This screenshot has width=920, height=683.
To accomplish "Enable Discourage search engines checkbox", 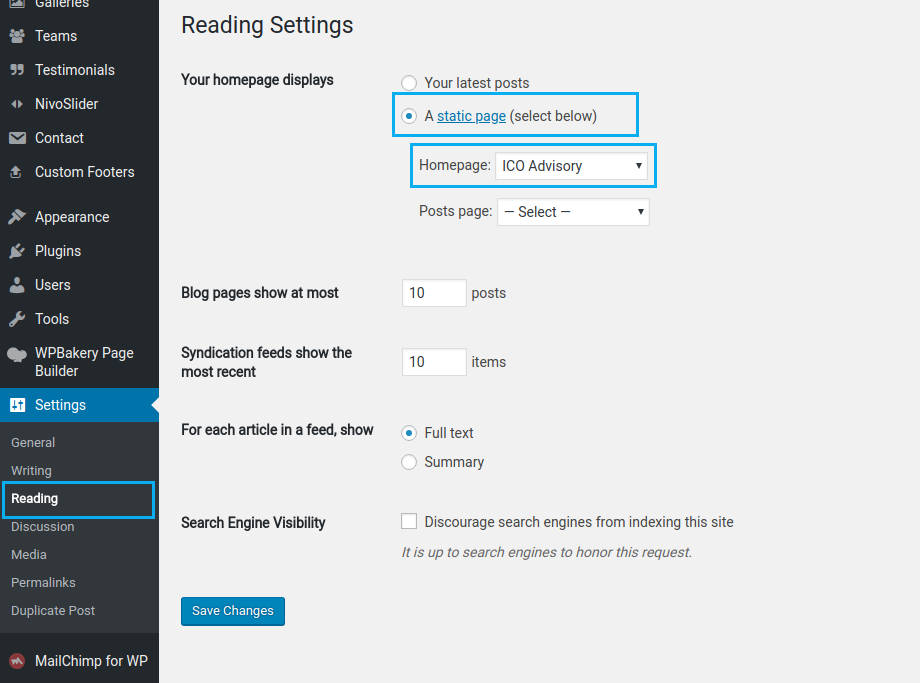I will [409, 521].
